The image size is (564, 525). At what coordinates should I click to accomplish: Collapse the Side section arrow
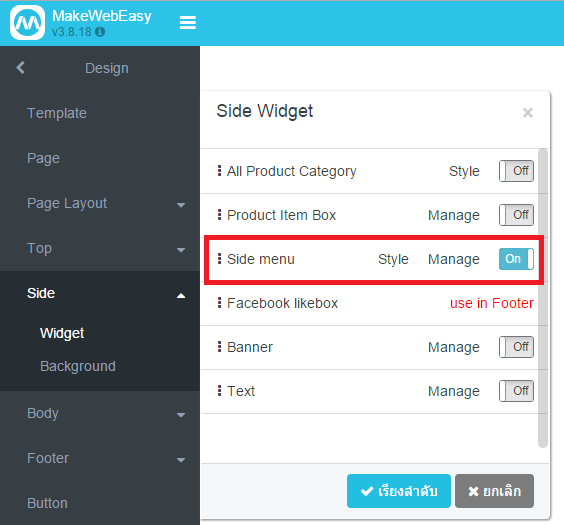[181, 296]
